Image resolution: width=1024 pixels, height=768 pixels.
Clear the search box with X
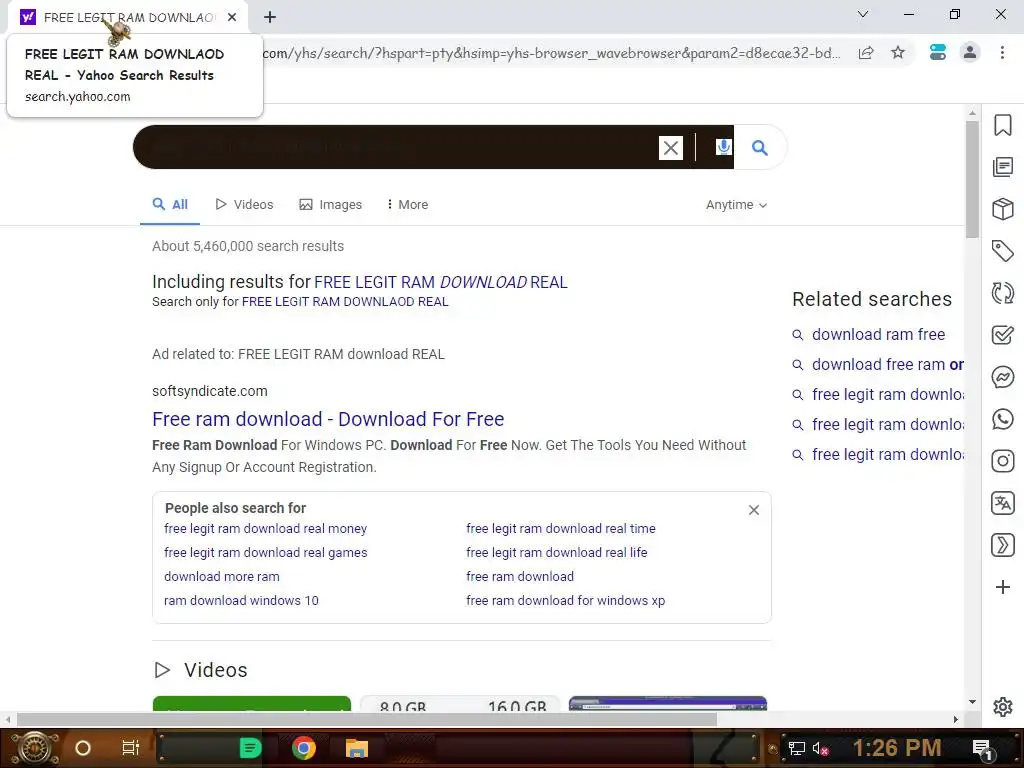point(671,148)
